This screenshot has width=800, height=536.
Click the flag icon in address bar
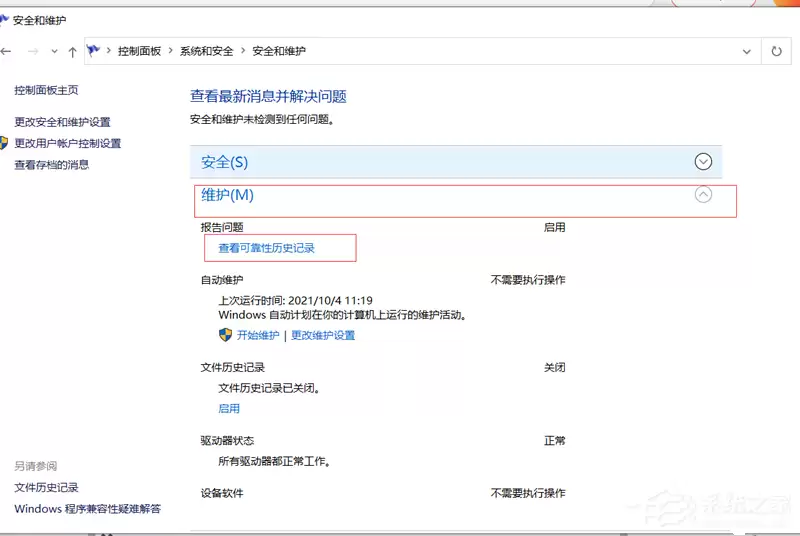(x=93, y=50)
